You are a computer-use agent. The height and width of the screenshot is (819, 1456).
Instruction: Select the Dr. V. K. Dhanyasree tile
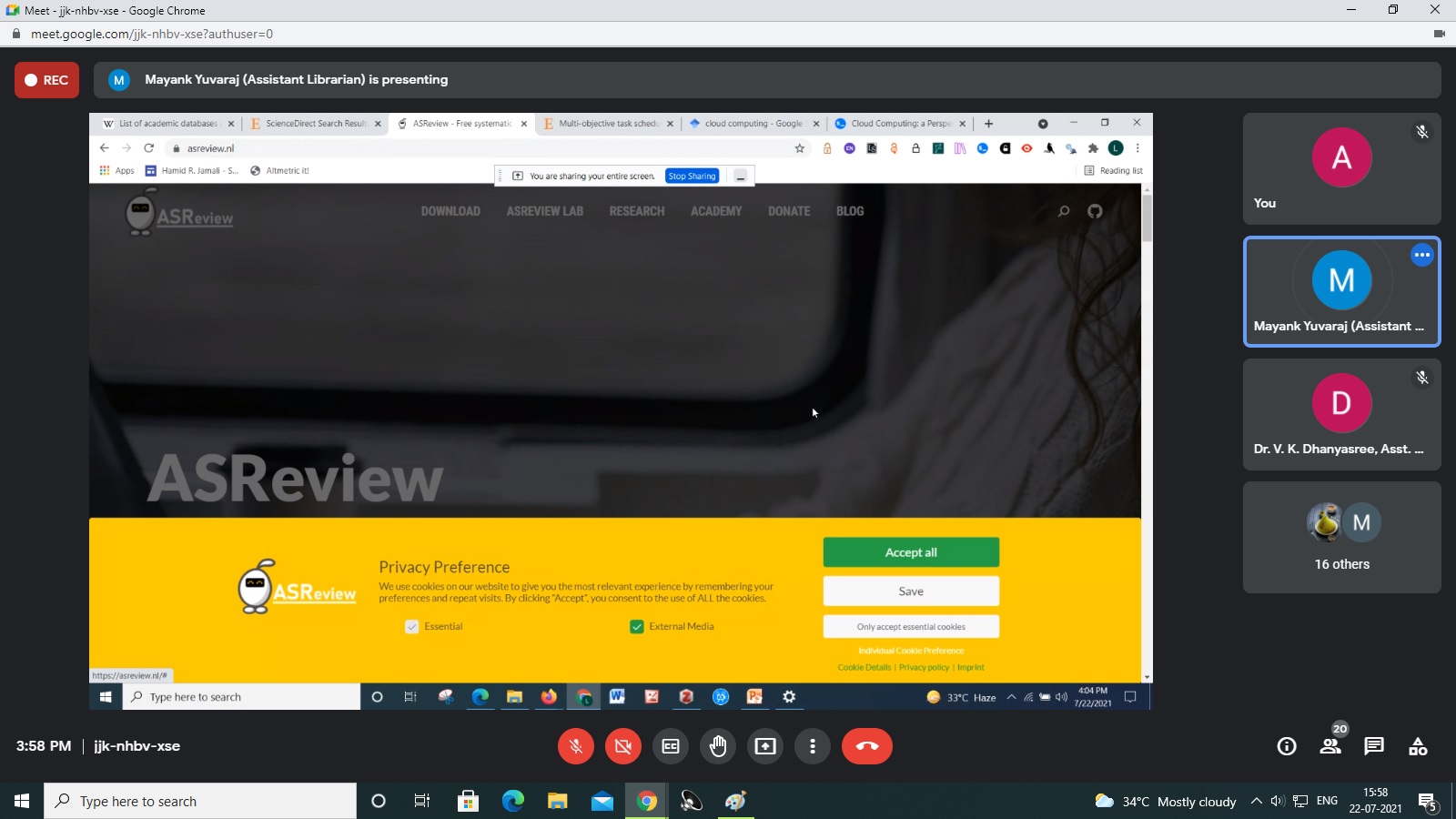click(1341, 414)
